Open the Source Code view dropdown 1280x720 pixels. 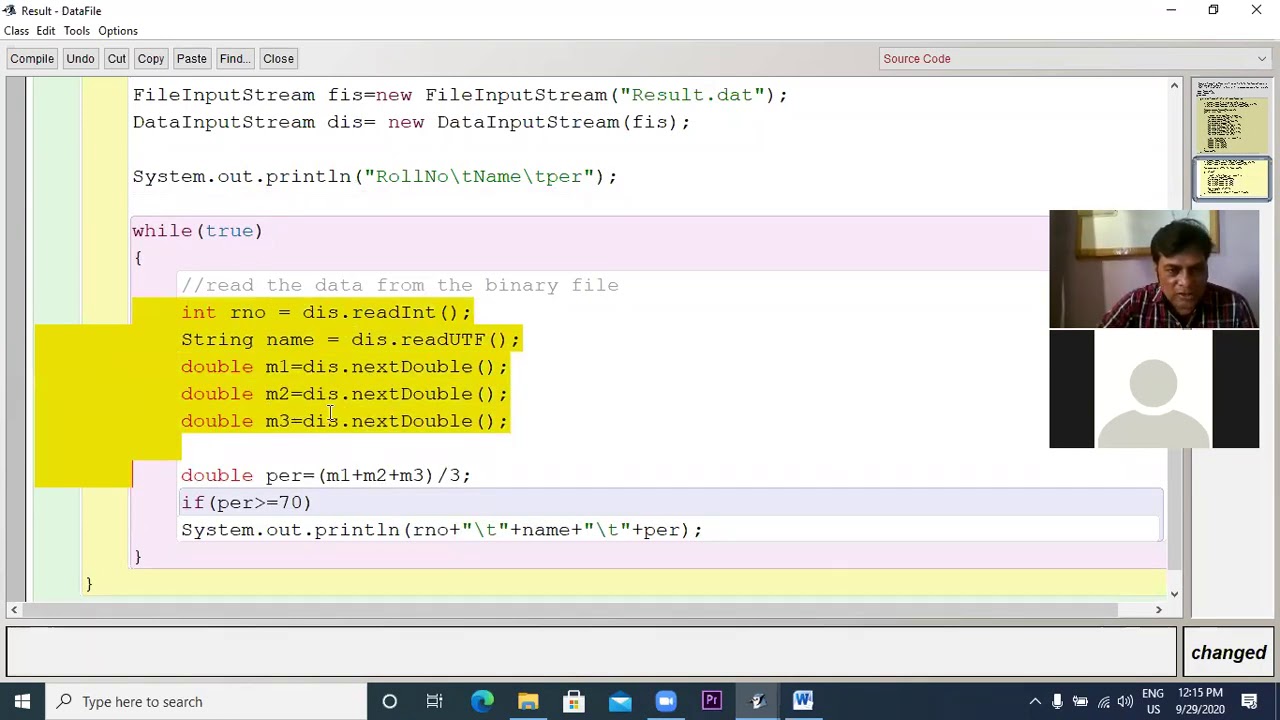click(x=1075, y=59)
